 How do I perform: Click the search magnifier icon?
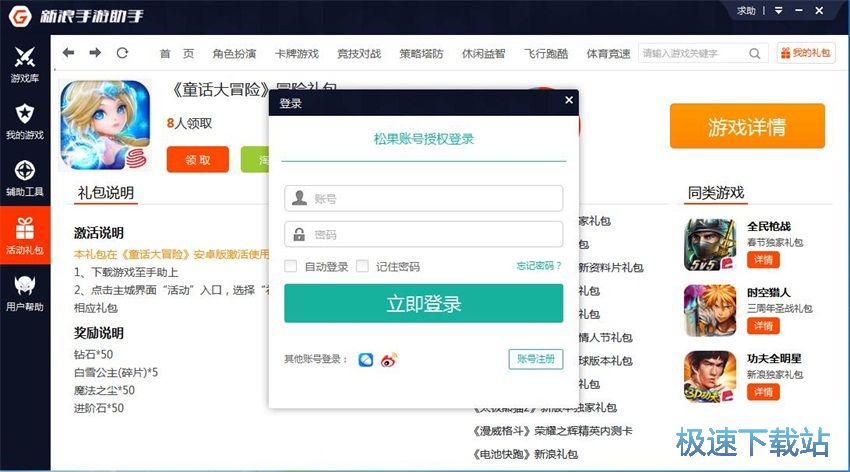click(x=755, y=53)
